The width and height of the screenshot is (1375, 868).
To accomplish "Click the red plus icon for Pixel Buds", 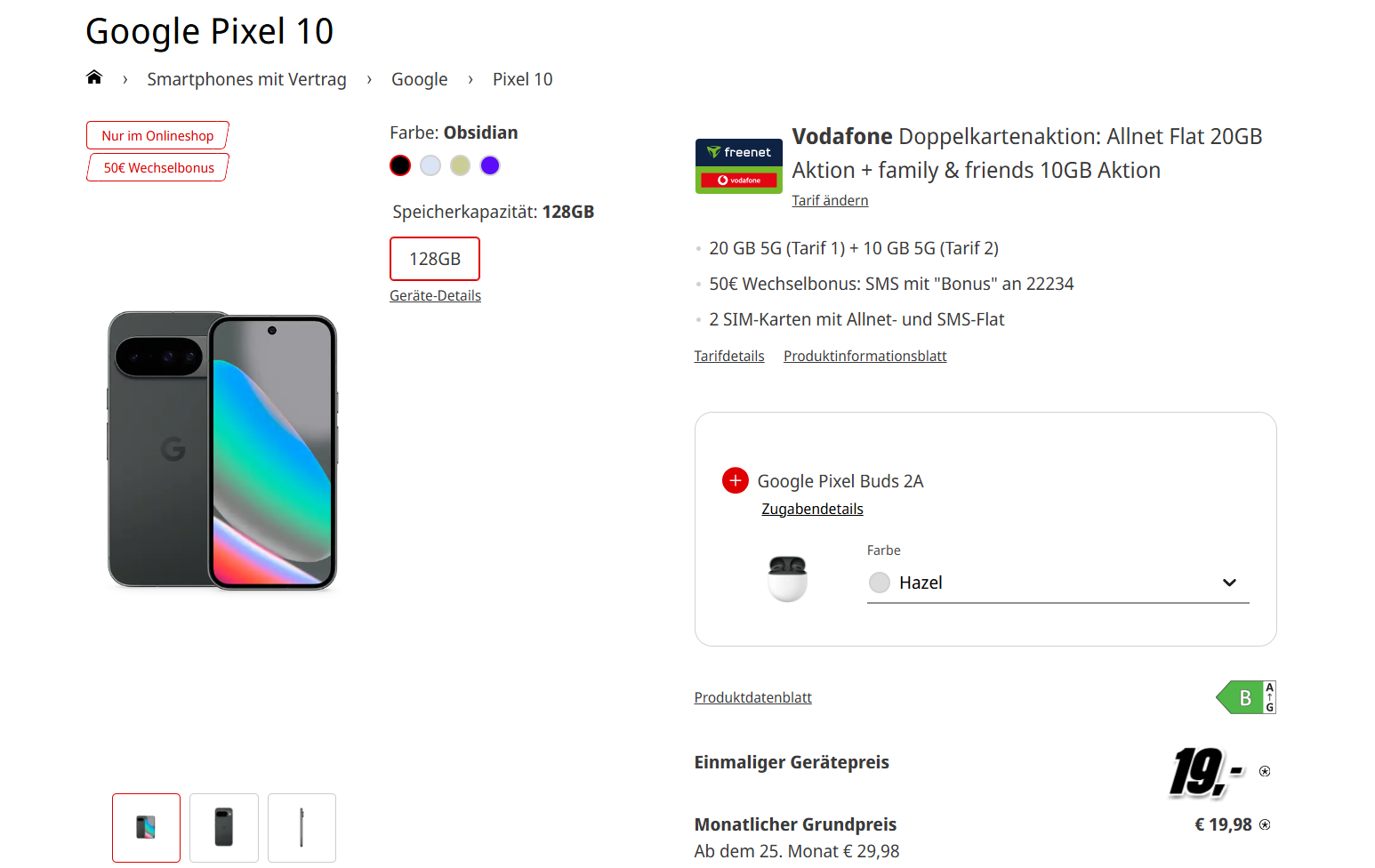I will coord(735,480).
